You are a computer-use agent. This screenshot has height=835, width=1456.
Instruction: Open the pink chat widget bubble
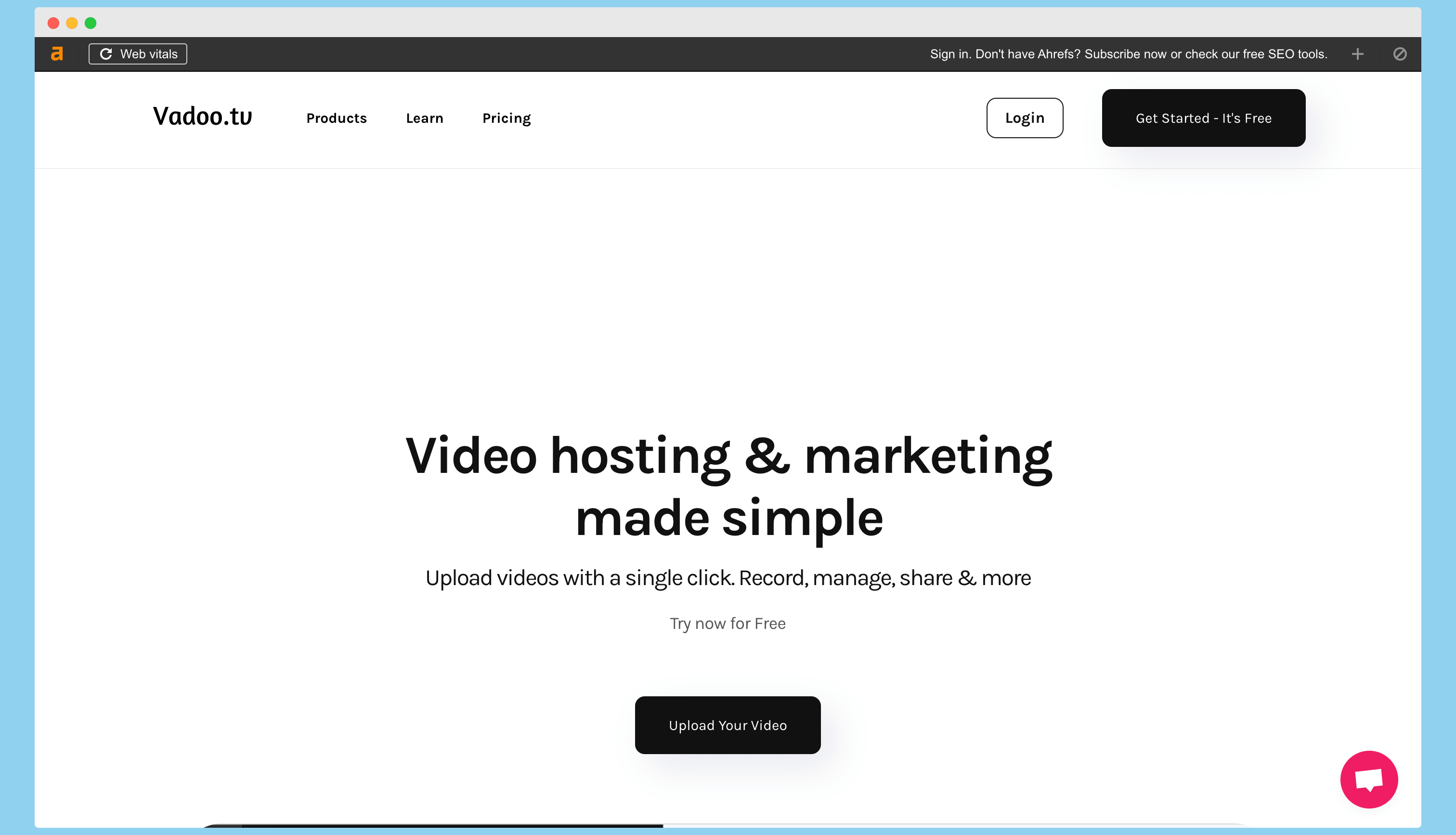tap(1369, 779)
